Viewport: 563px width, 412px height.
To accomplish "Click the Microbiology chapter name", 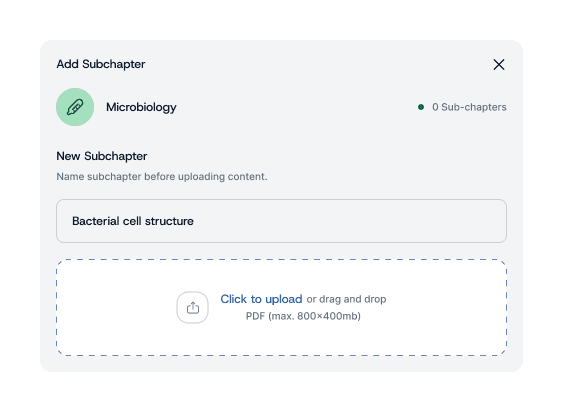I will [x=141, y=107].
